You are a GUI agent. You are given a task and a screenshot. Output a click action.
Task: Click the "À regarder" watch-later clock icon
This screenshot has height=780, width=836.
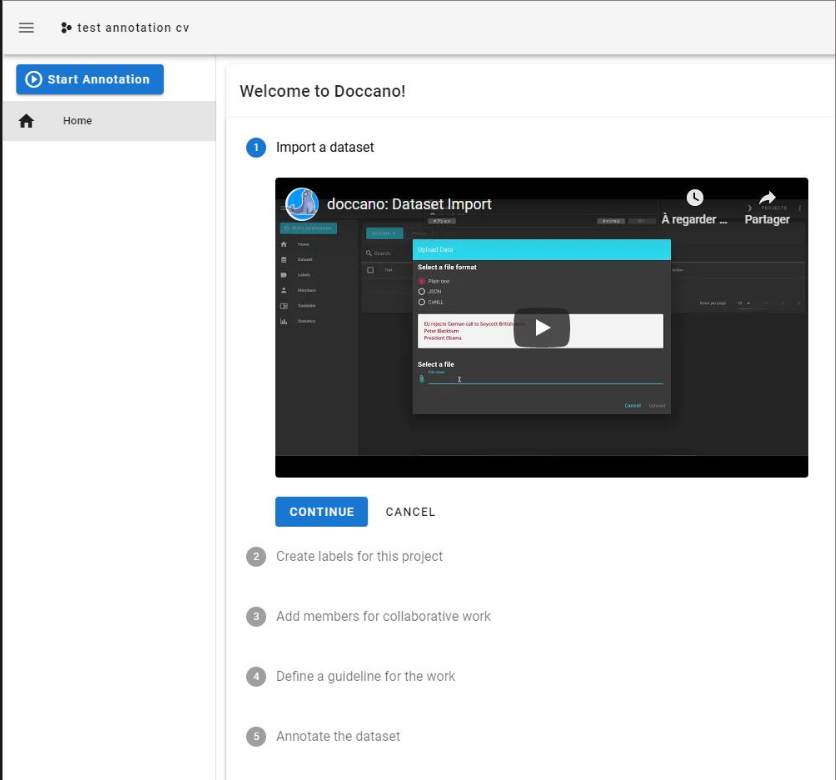click(695, 196)
